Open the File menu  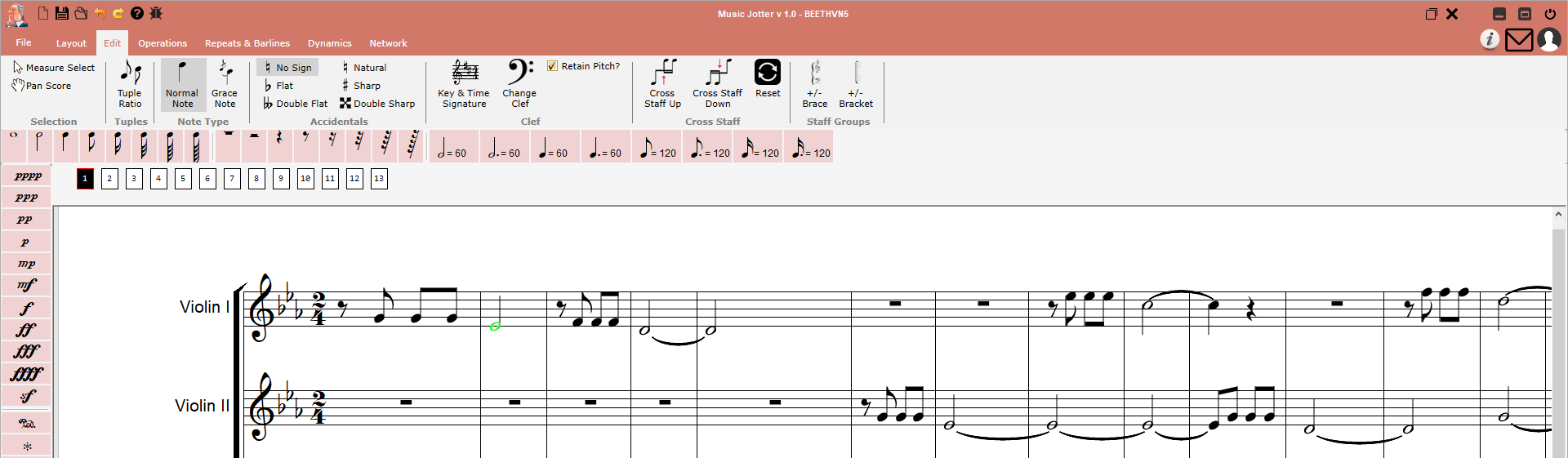[24, 42]
